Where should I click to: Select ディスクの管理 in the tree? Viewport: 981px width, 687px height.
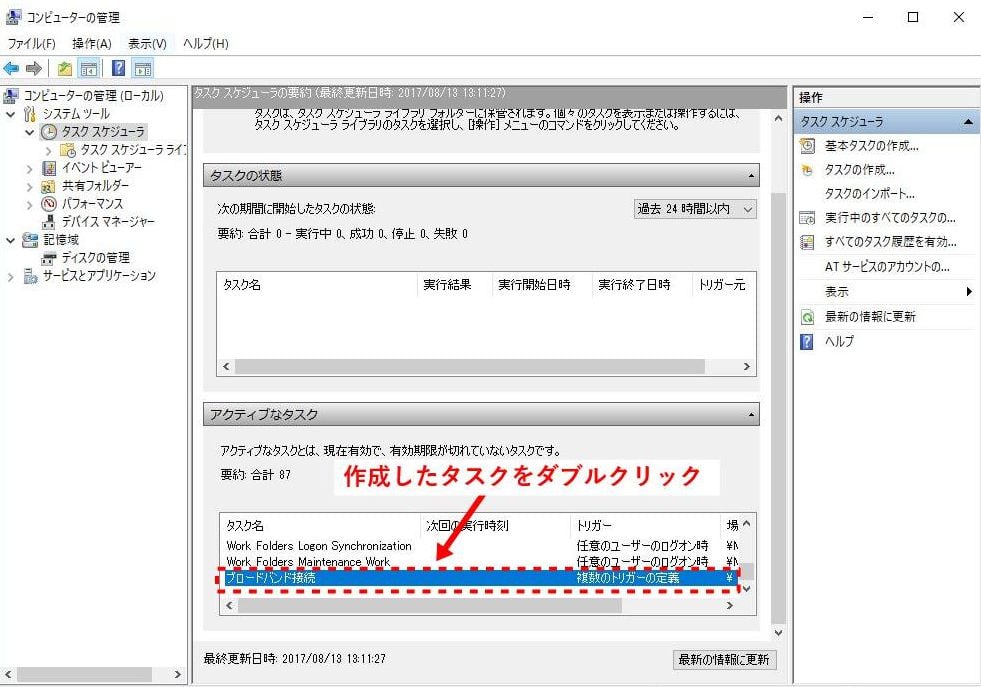(x=95, y=258)
